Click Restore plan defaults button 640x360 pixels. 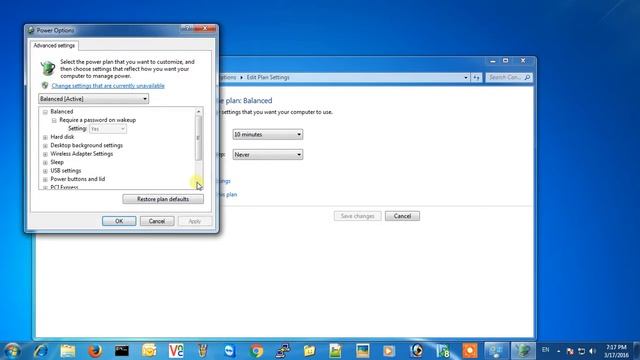[x=163, y=199]
